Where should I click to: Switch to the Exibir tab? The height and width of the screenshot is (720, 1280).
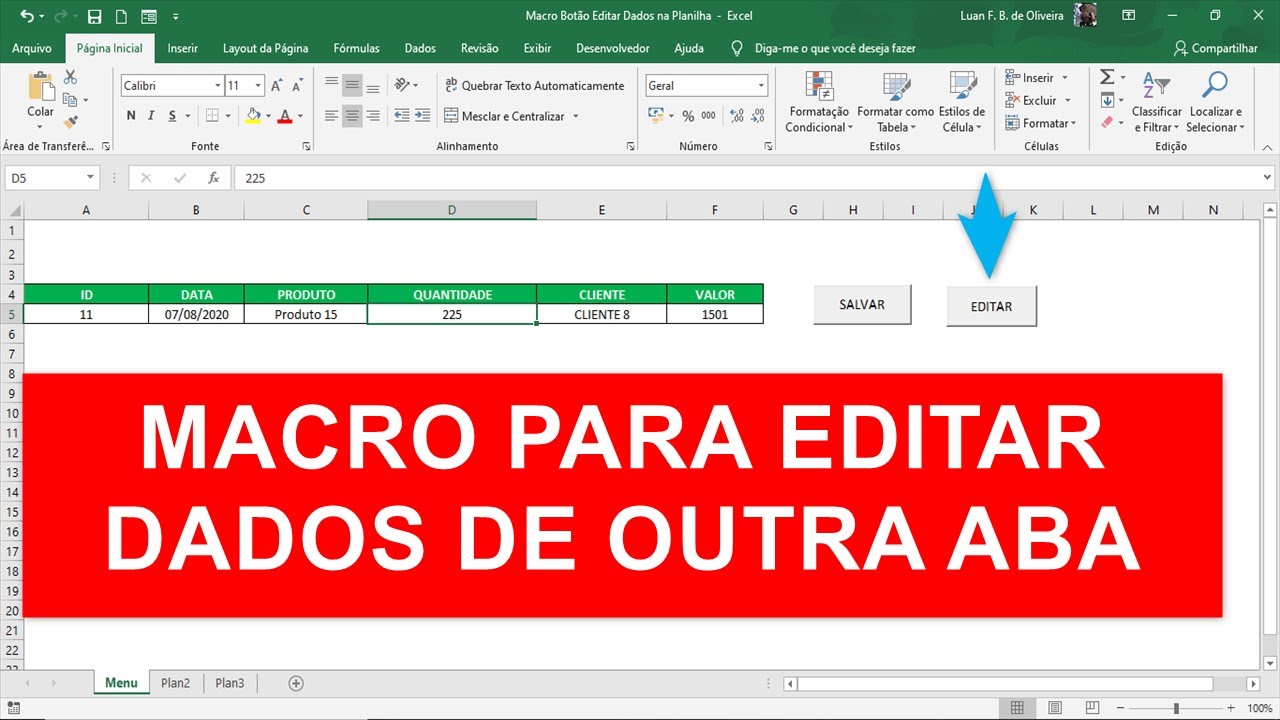[x=537, y=48]
